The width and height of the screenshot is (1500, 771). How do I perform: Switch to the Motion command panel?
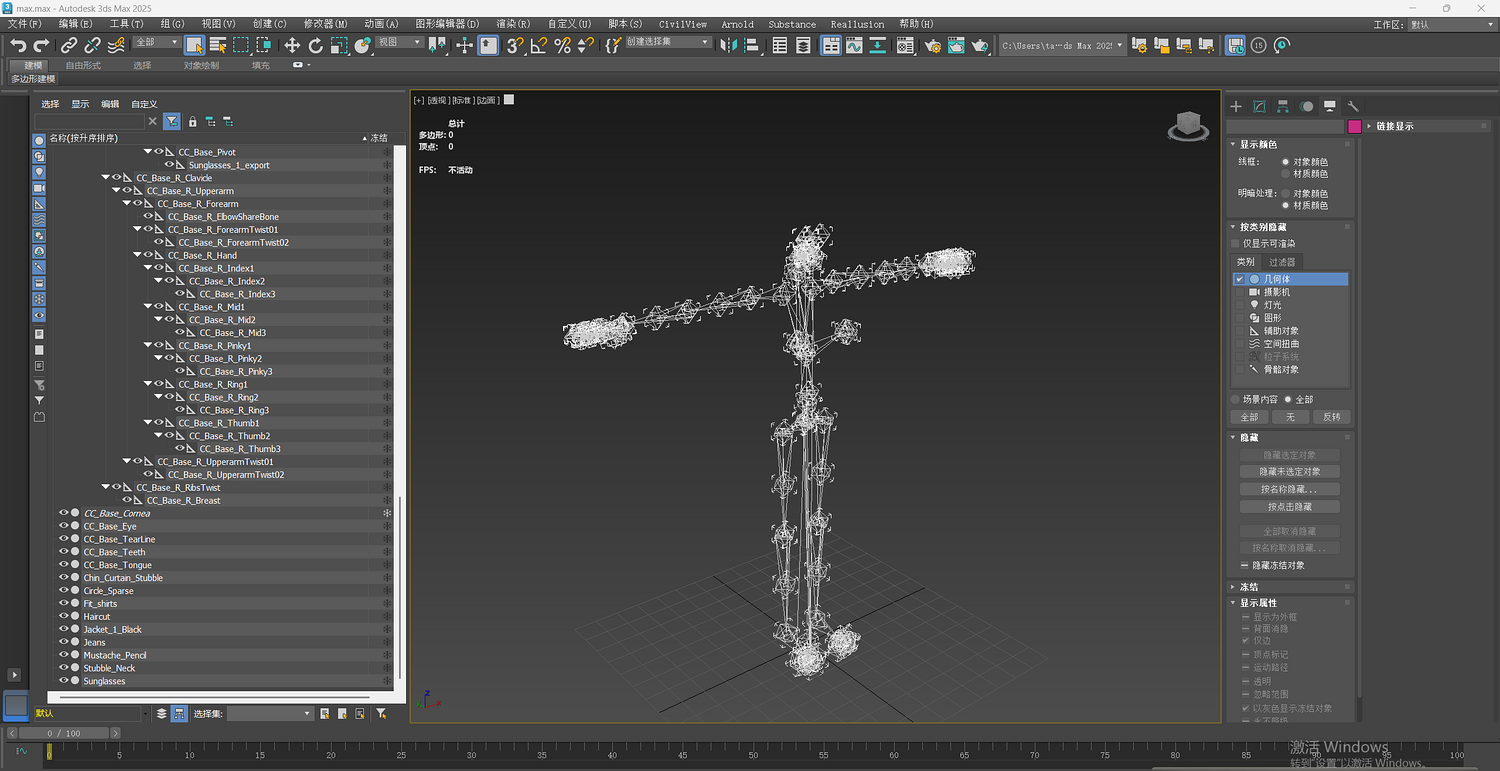pyautogui.click(x=1306, y=106)
